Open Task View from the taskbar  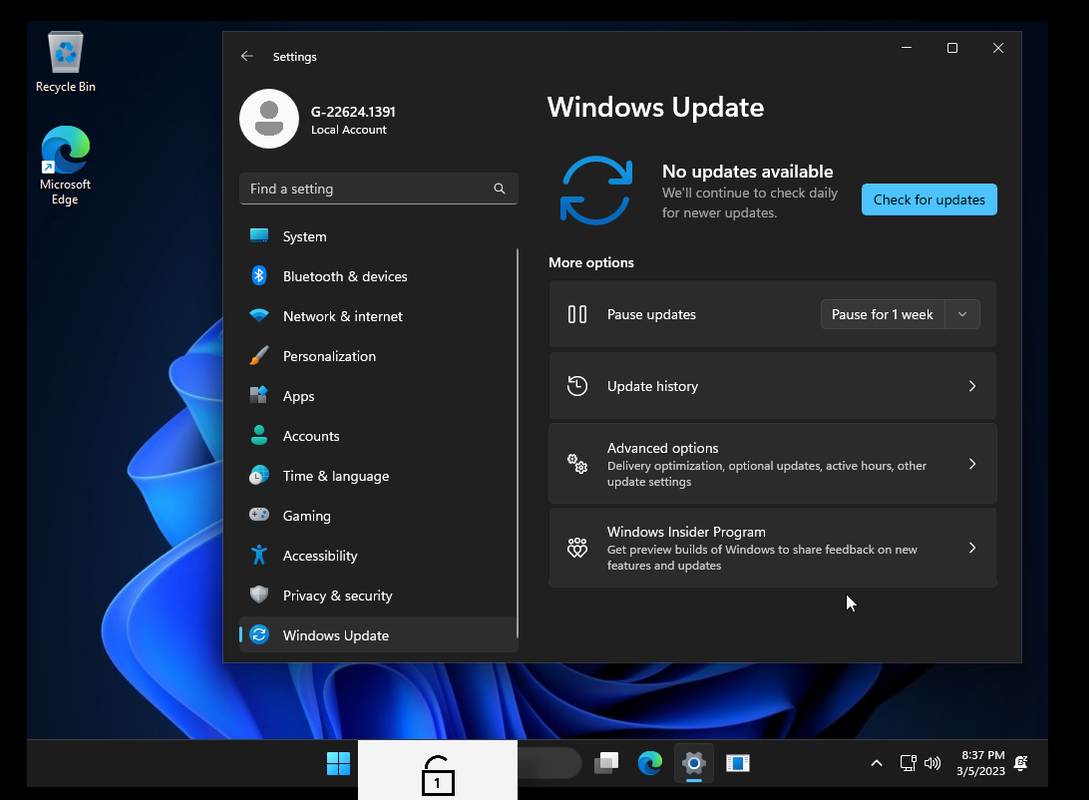pyautogui.click(x=606, y=763)
